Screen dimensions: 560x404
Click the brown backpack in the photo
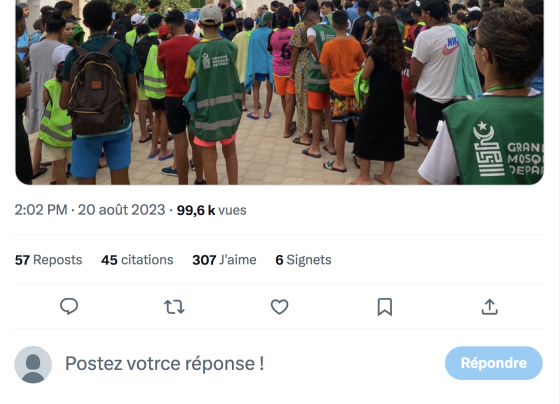tap(97, 88)
